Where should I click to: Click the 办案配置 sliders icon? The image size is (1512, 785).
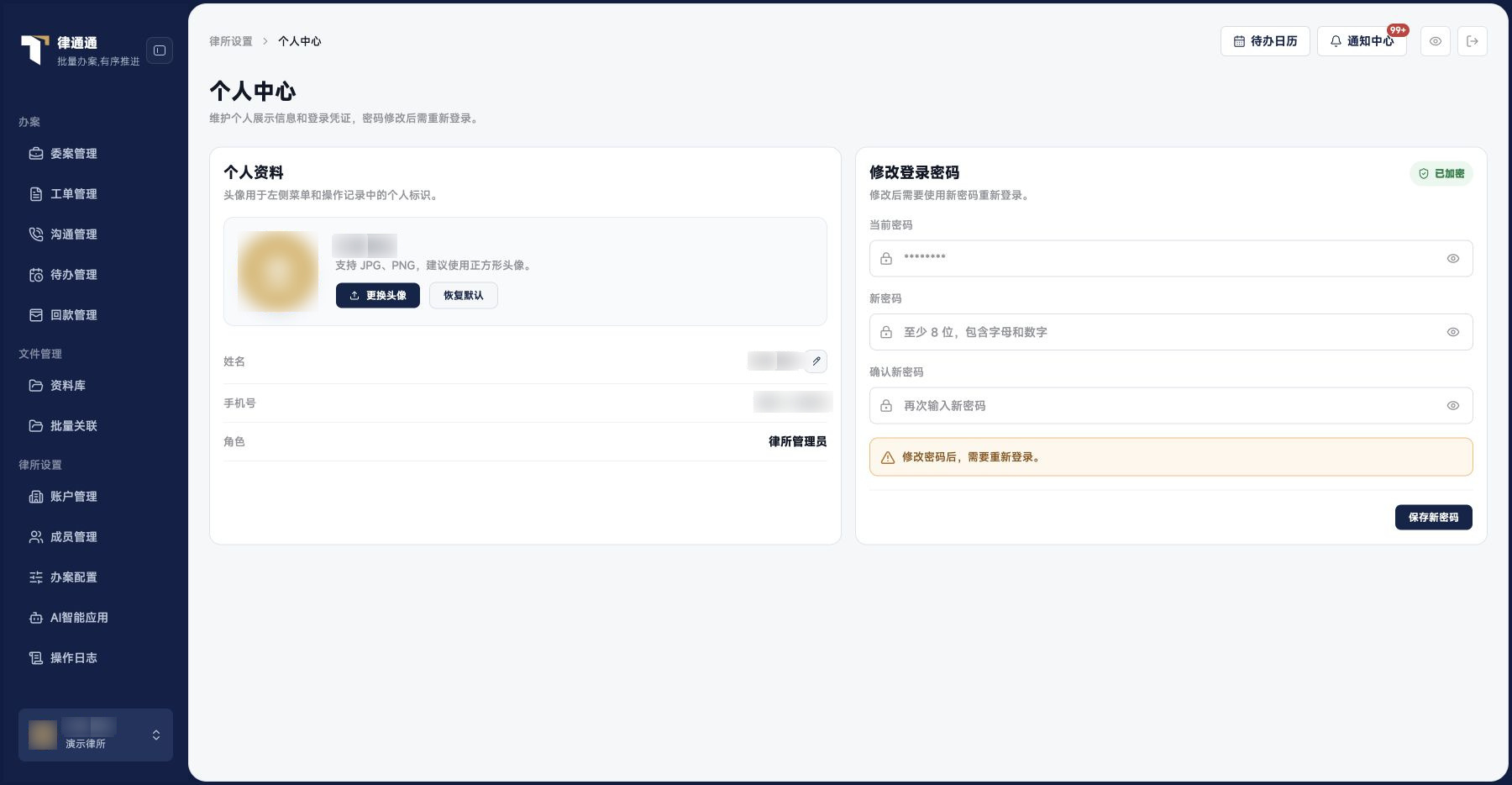tap(36, 577)
